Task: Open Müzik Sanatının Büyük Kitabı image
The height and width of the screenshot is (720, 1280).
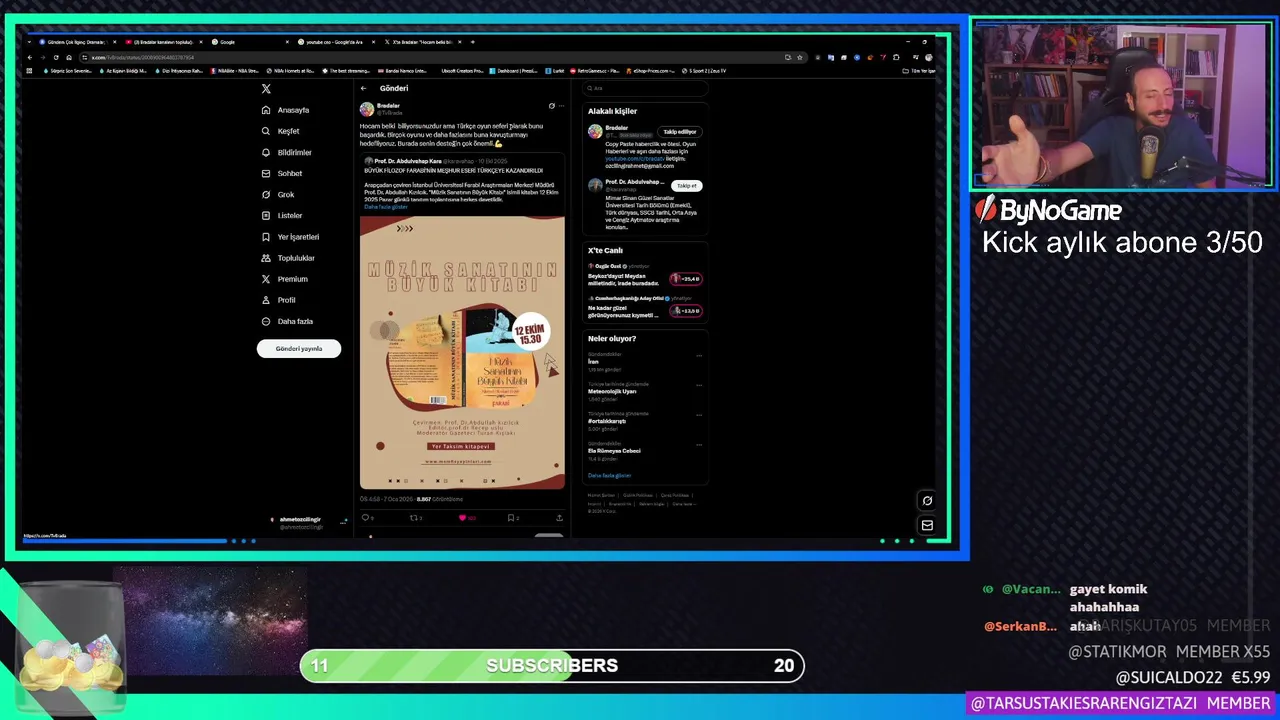Action: 462,352
